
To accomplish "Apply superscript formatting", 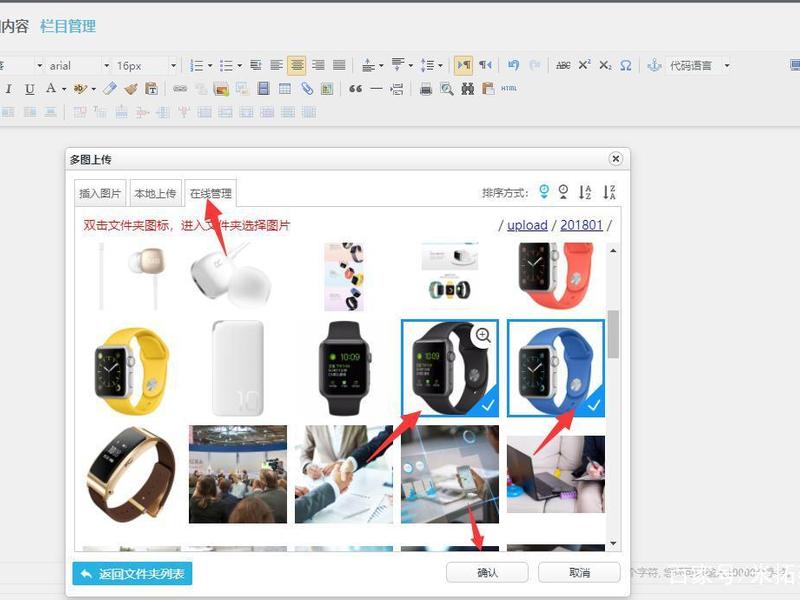I will 584,65.
